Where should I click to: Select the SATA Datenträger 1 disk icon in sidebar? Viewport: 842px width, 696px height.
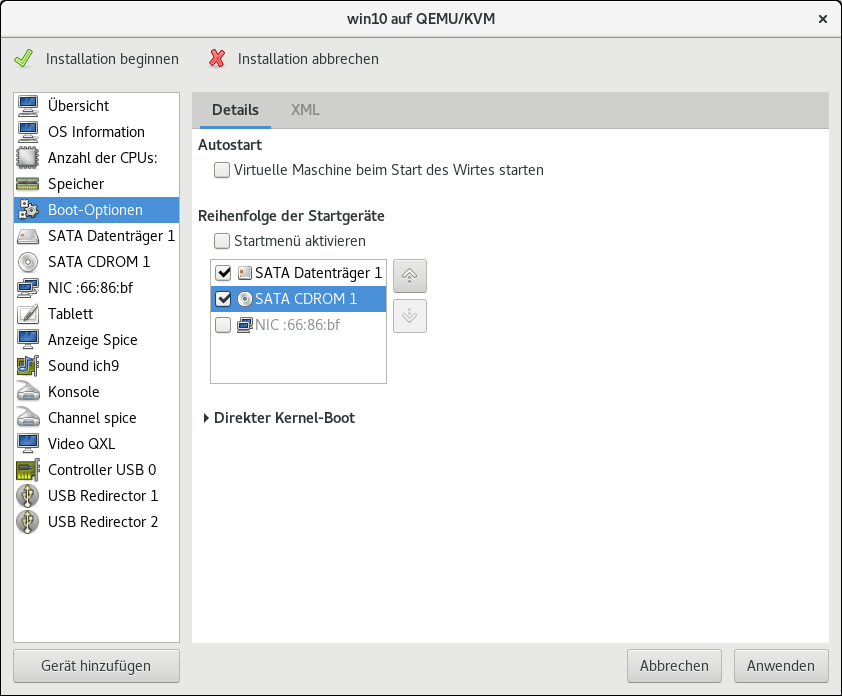28,236
